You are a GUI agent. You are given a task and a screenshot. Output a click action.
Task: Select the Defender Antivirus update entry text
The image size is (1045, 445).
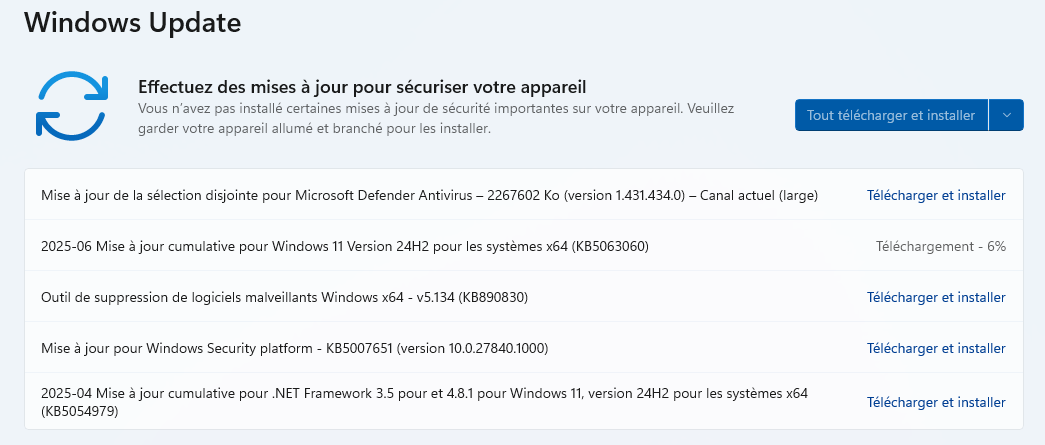tap(429, 195)
